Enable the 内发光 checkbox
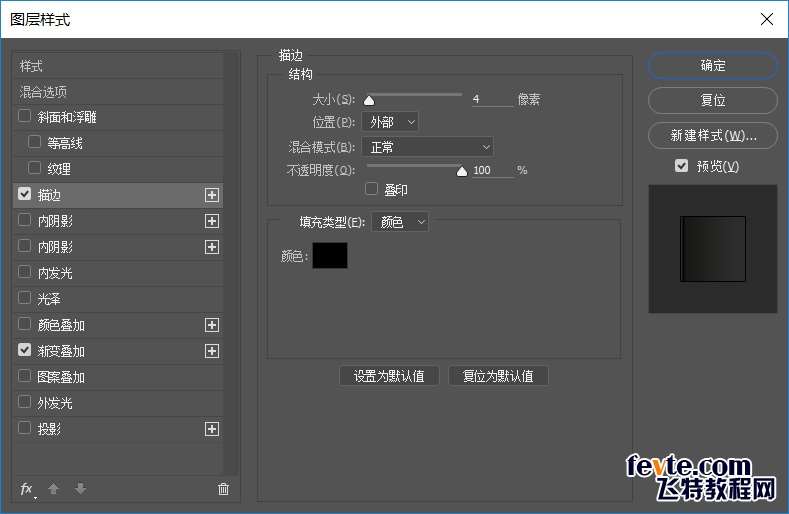 click(24, 272)
